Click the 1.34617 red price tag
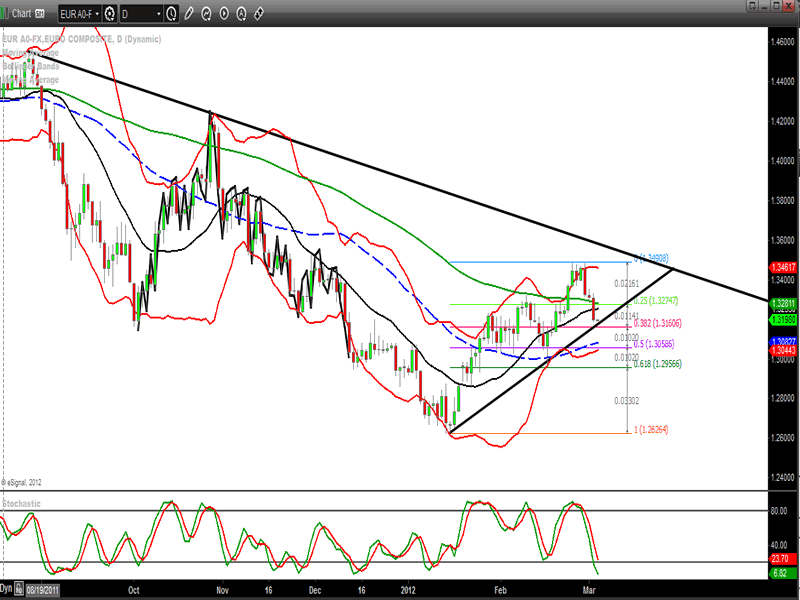The image size is (800, 600). [x=783, y=267]
